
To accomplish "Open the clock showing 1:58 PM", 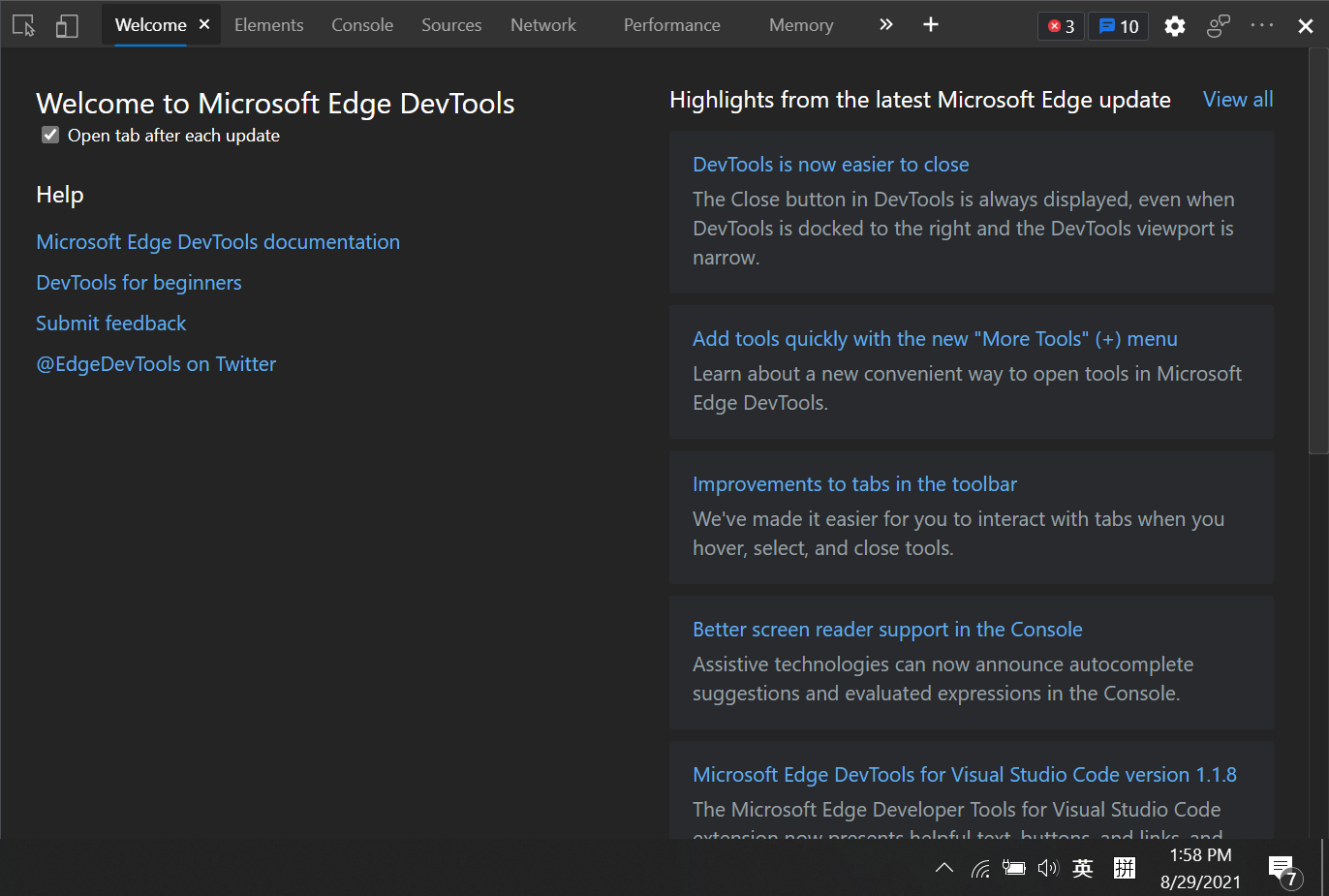I will point(1200,868).
